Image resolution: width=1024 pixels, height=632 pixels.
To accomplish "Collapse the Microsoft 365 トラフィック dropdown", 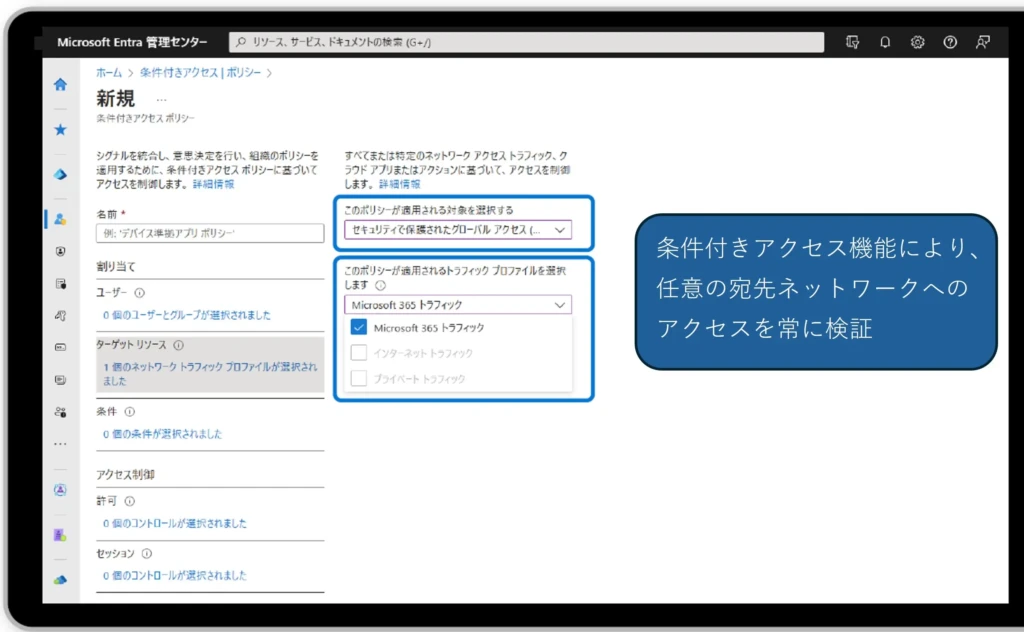I will tap(458, 305).
